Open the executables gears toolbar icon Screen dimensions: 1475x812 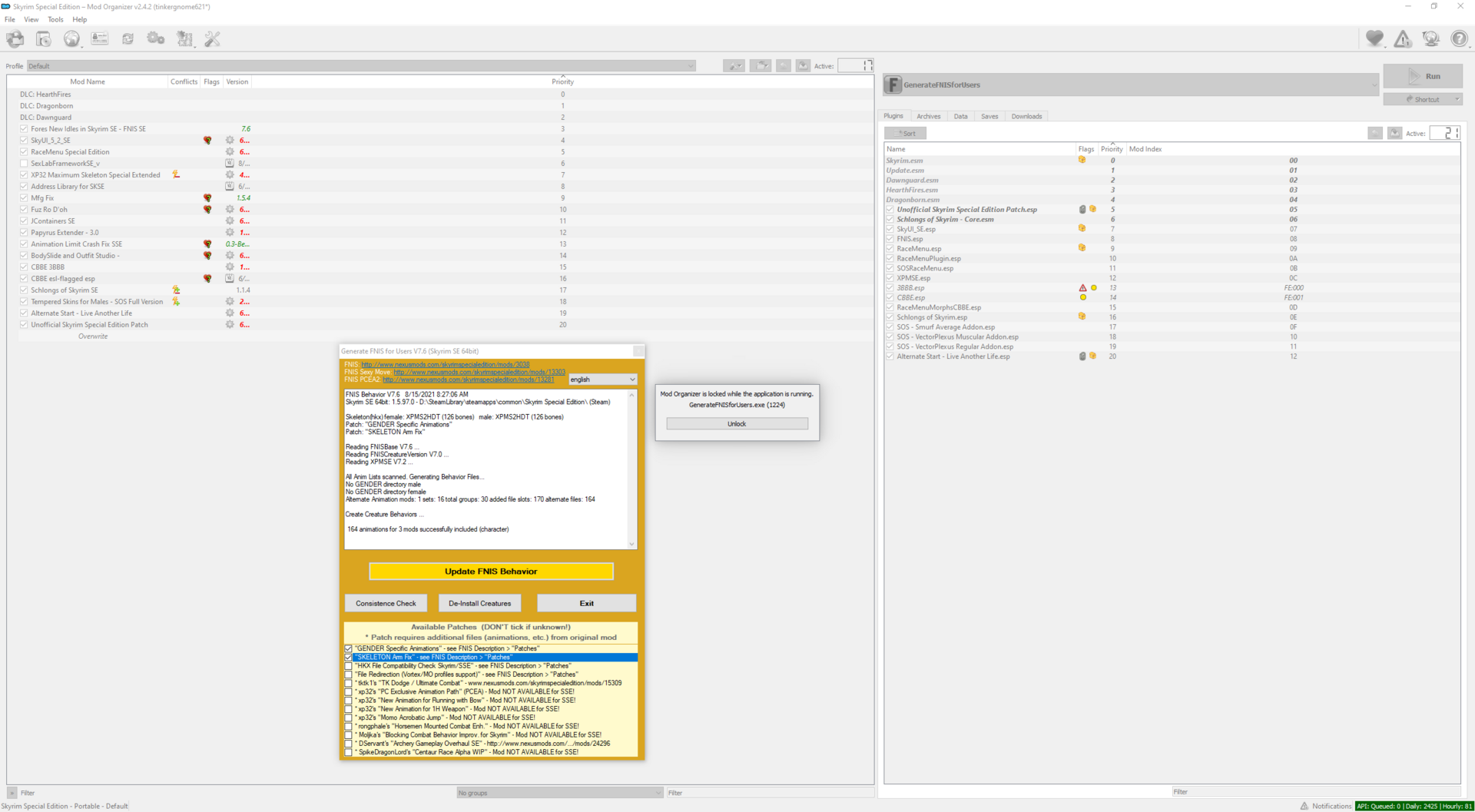click(156, 38)
